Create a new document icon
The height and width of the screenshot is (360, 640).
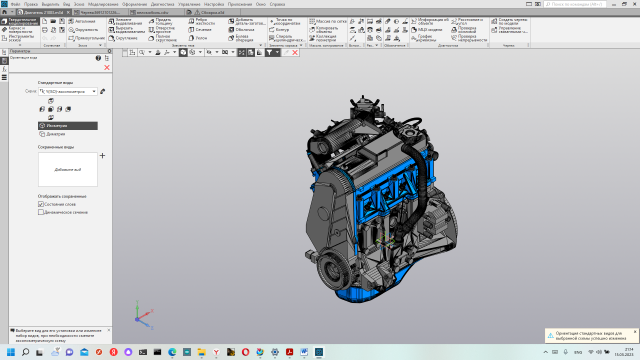44,21
